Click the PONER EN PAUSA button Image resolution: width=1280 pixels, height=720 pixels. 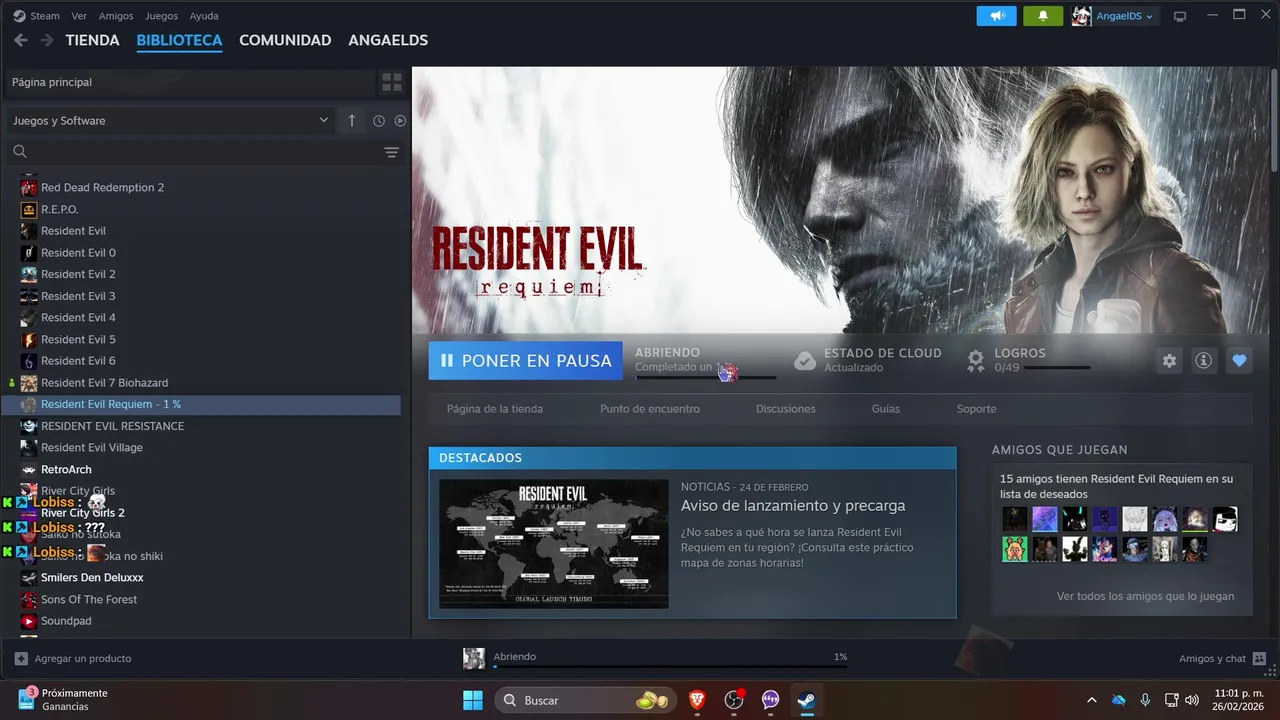click(525, 361)
